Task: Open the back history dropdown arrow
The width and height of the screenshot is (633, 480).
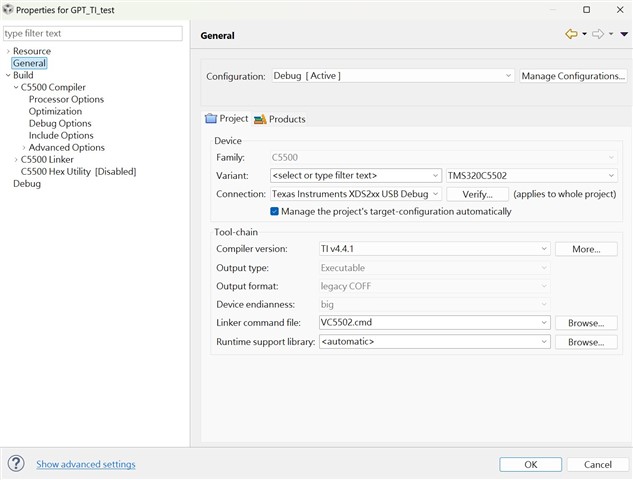Action: point(584,34)
